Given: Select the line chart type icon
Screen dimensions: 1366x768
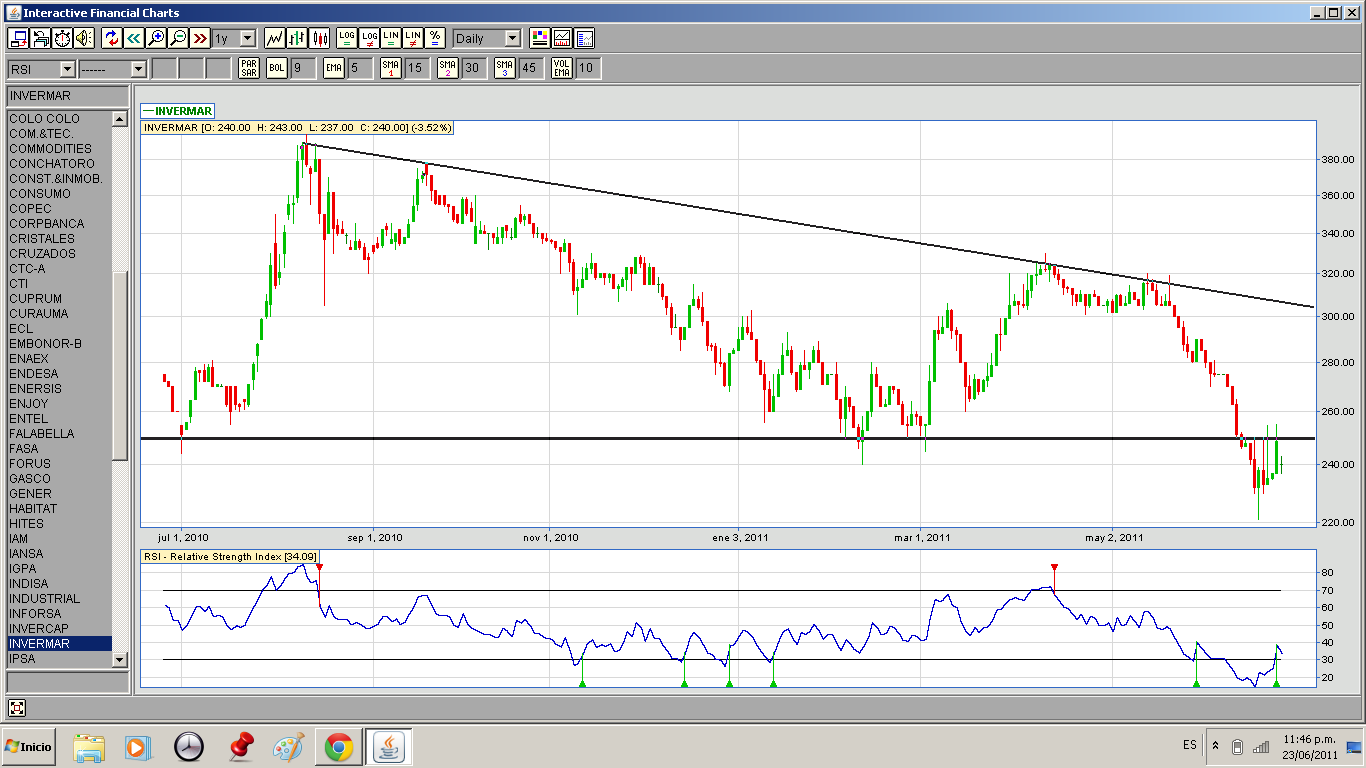Looking at the screenshot, I should (274, 38).
